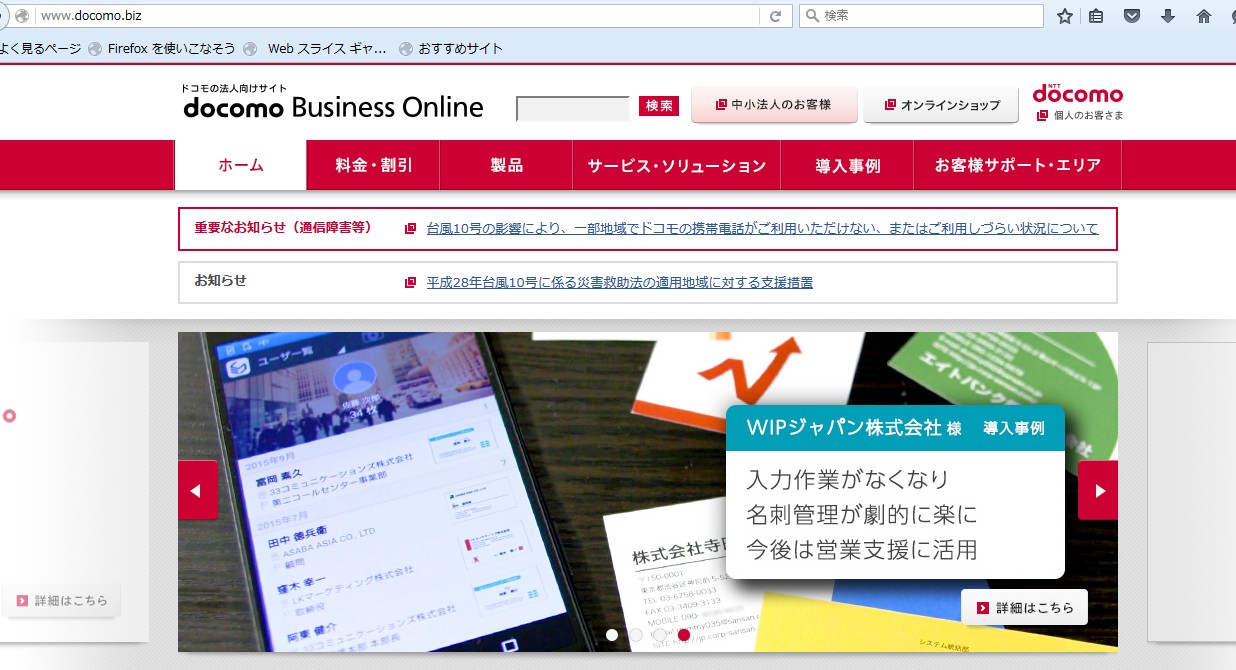Image resolution: width=1236 pixels, height=670 pixels.
Task: Open the 台風10号の影響により outage notice link
Action: coord(762,228)
